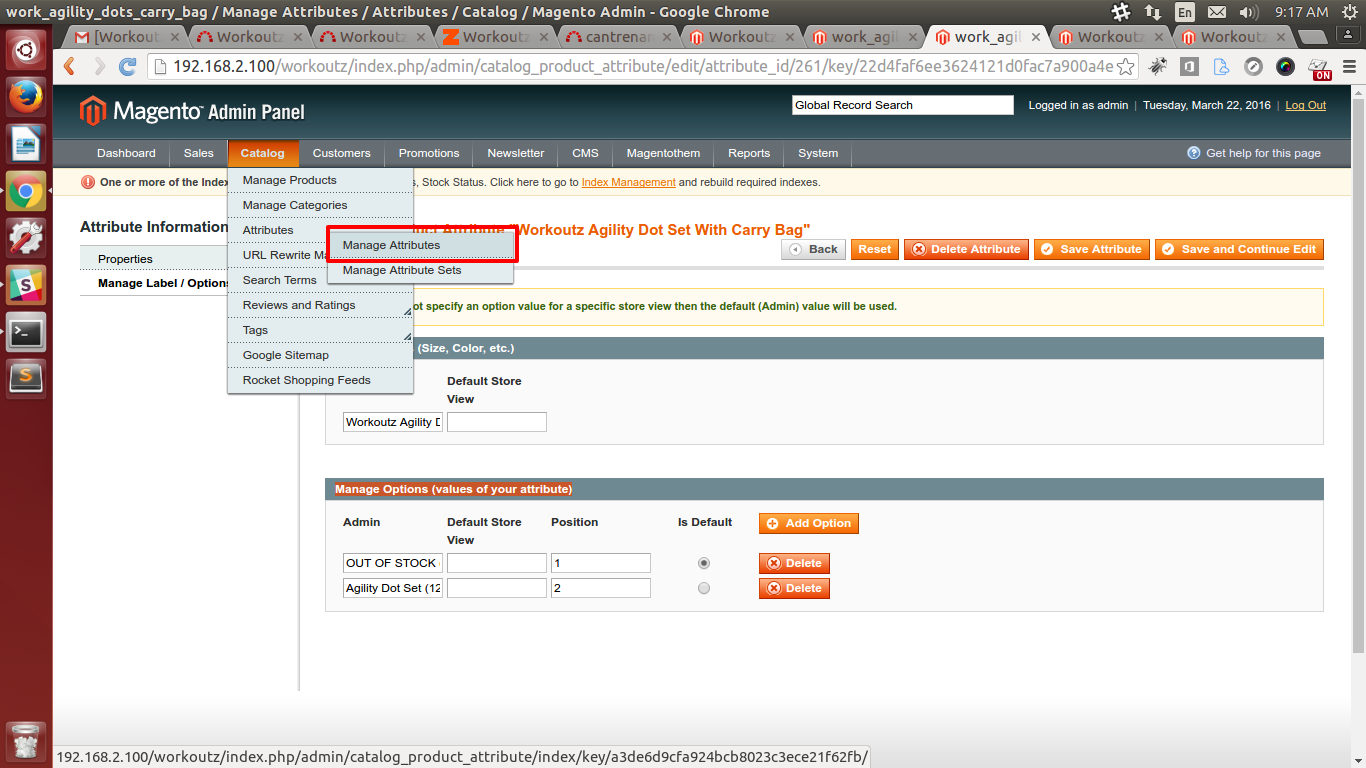Follow the Index Management link
The width and height of the screenshot is (1366, 768).
pos(629,182)
